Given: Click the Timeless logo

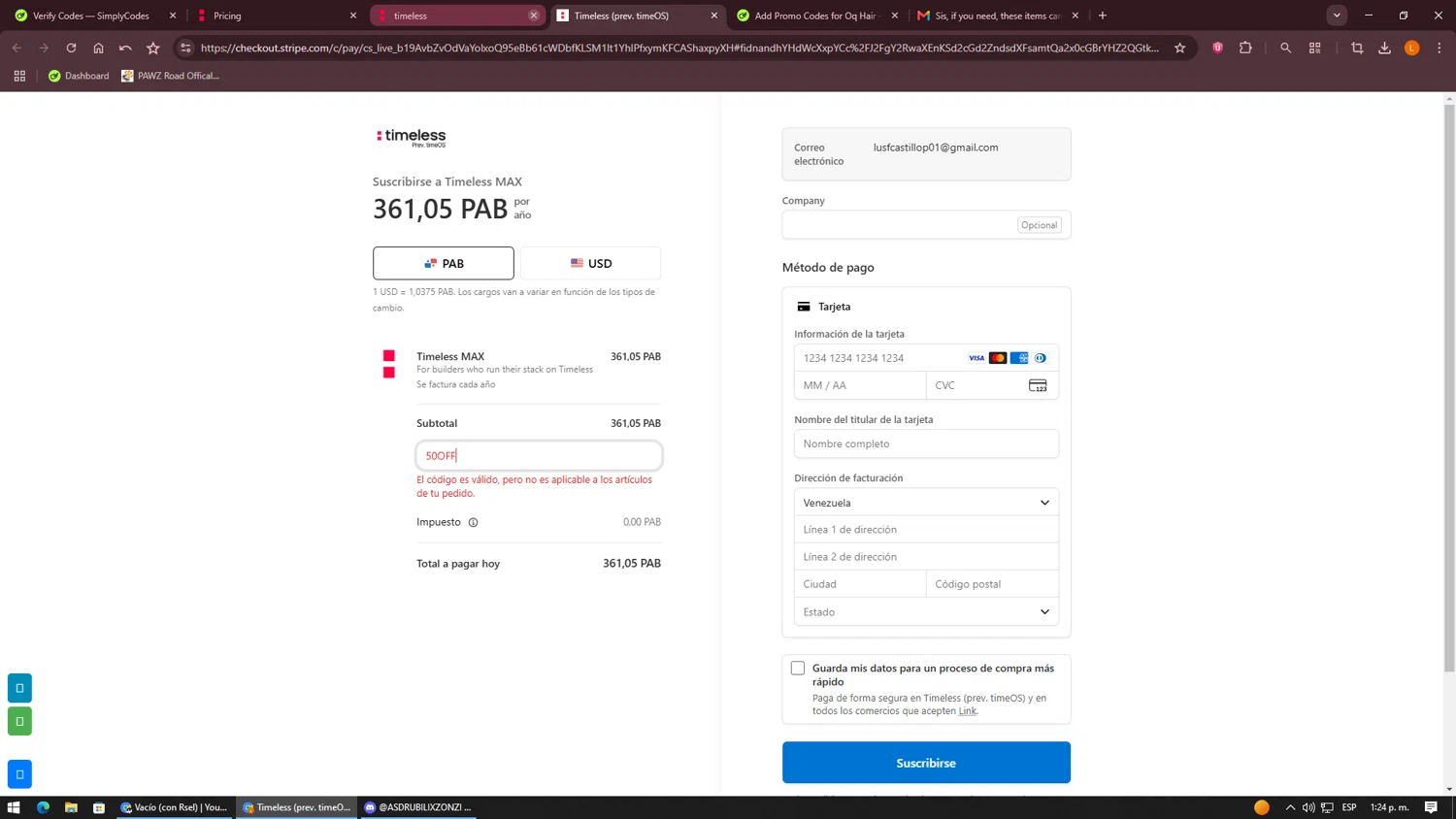Looking at the screenshot, I should pyautogui.click(x=412, y=138).
